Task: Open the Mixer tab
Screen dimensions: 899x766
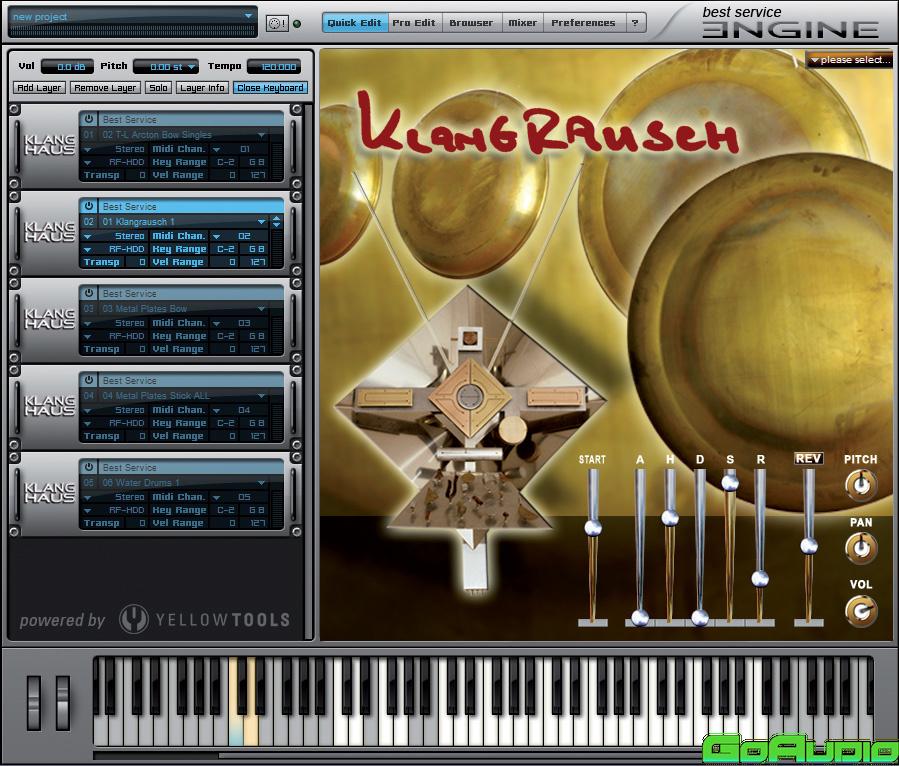Action: tap(522, 22)
